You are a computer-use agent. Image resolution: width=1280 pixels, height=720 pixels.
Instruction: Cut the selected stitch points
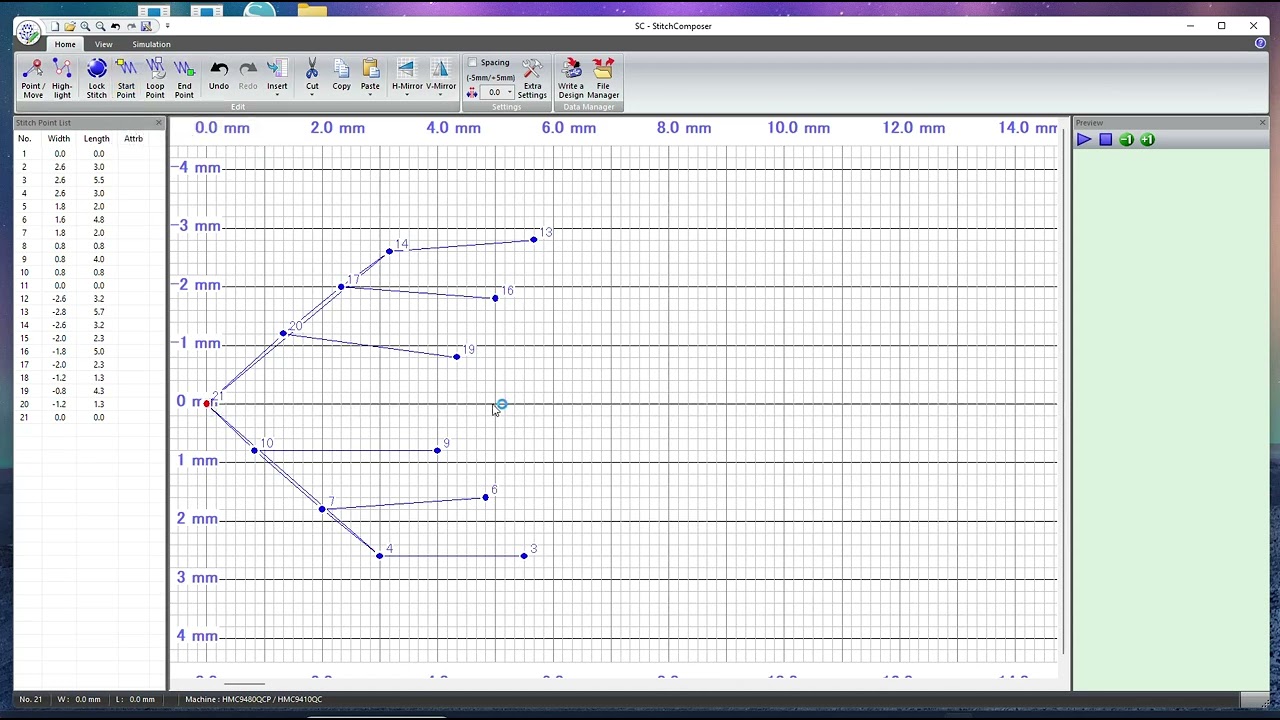(312, 72)
